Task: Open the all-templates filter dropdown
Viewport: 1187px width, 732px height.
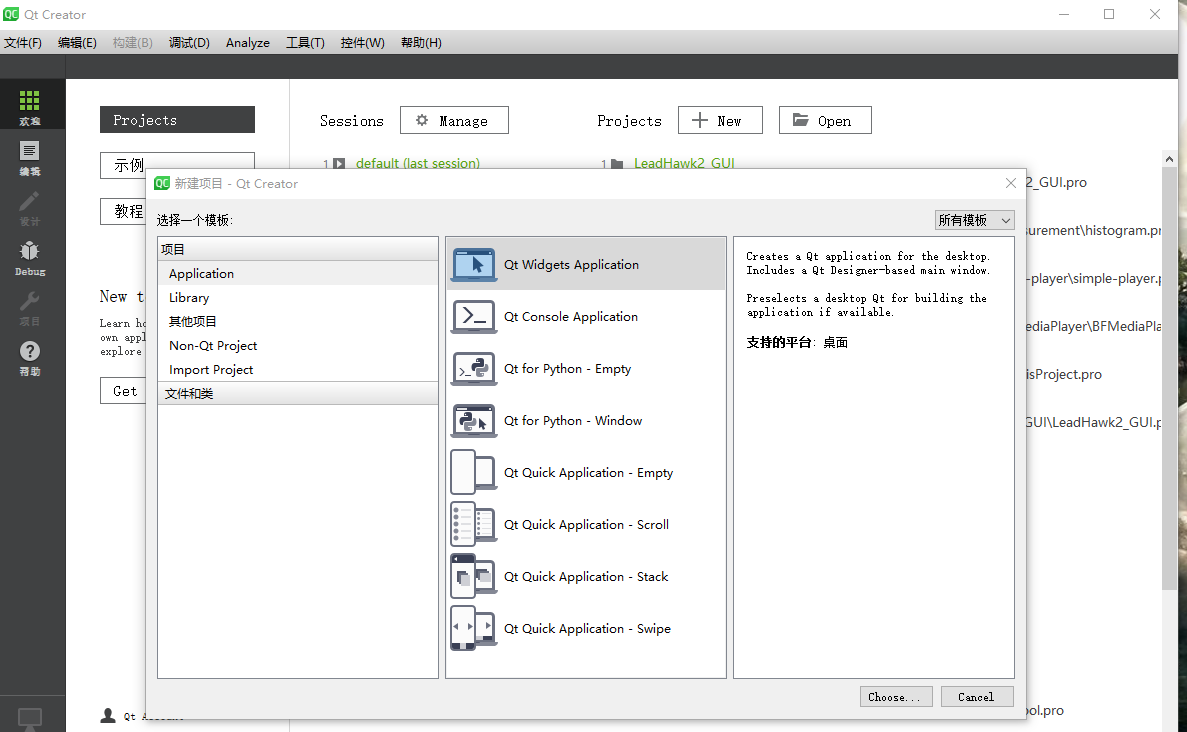Action: (974, 220)
